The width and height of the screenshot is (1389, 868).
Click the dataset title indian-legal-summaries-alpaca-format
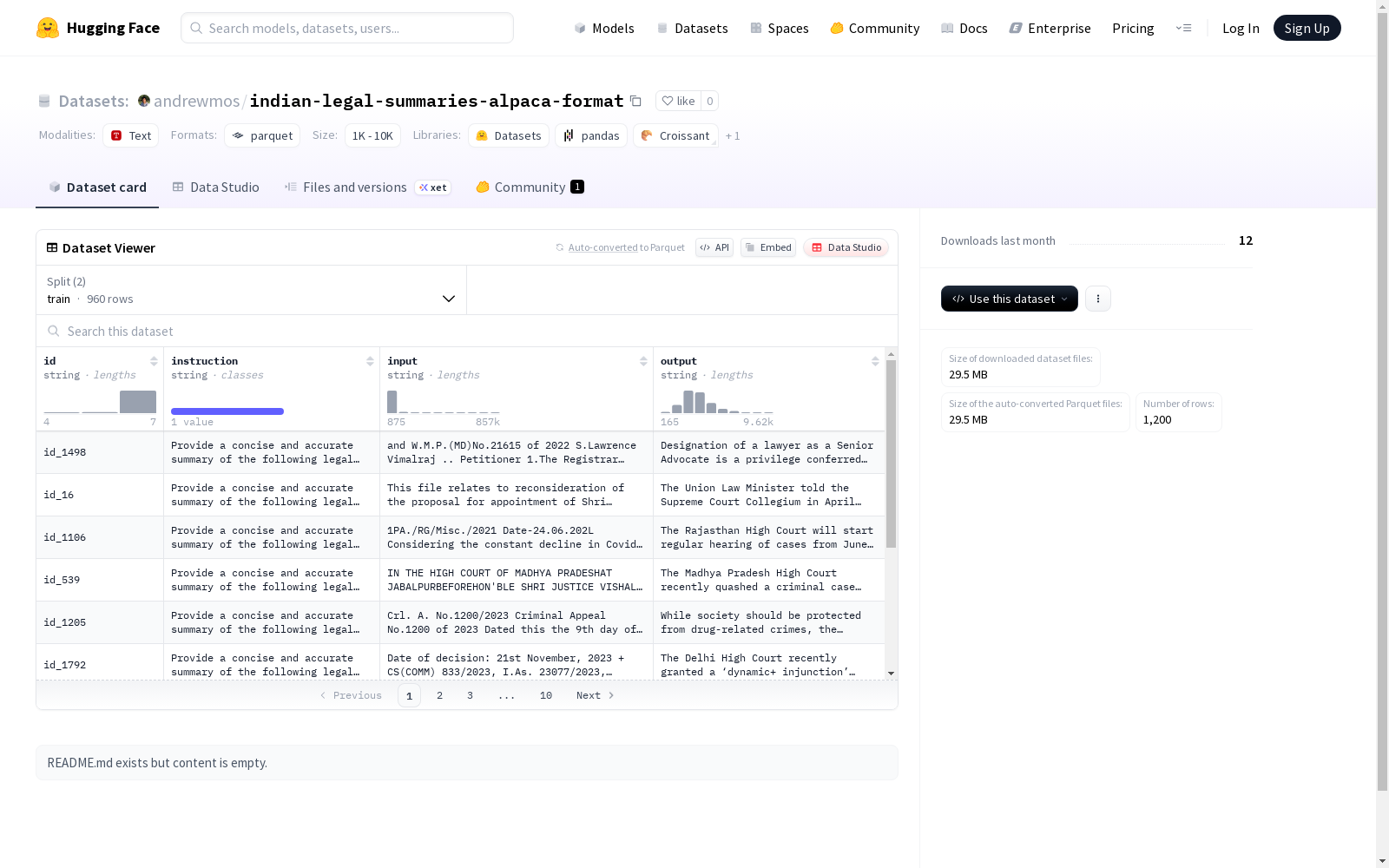437,101
